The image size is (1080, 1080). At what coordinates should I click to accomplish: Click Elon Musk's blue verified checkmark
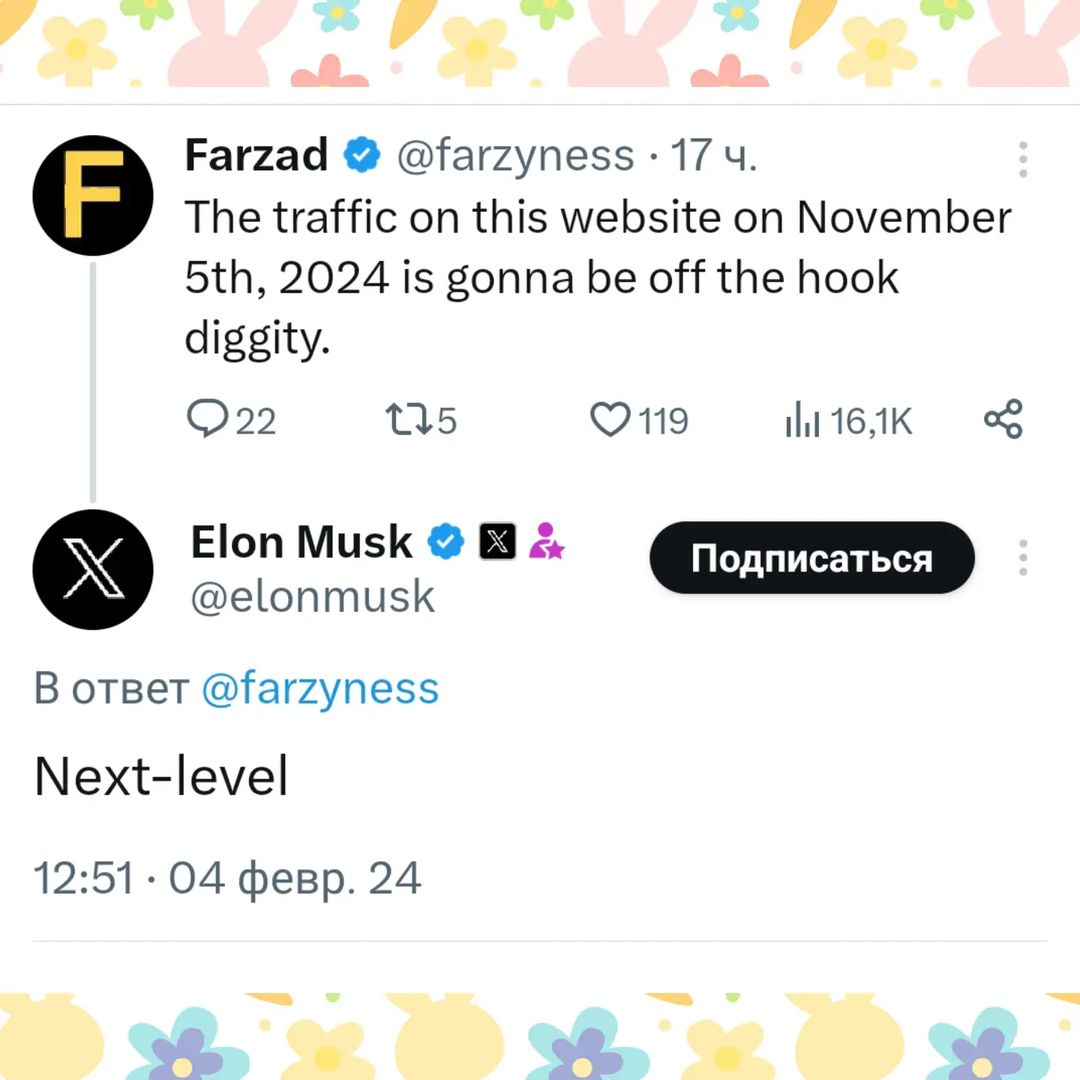446,541
